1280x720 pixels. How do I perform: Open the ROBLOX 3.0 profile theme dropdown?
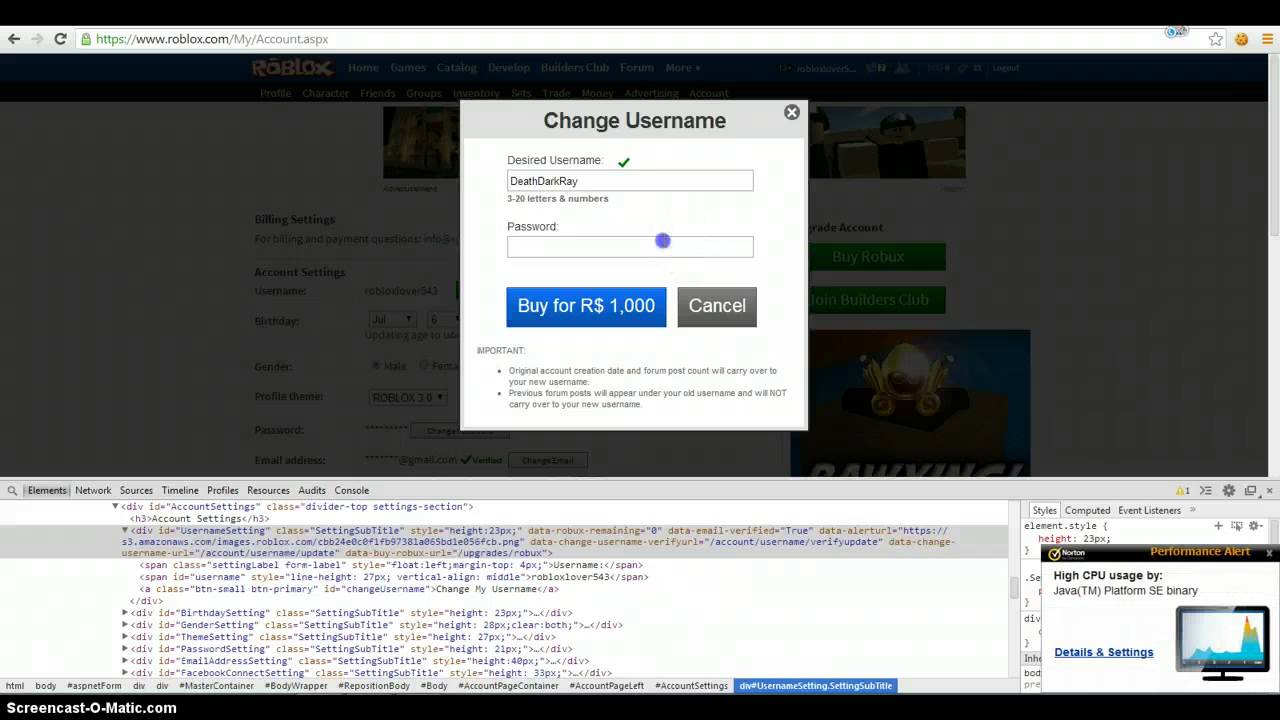click(406, 397)
